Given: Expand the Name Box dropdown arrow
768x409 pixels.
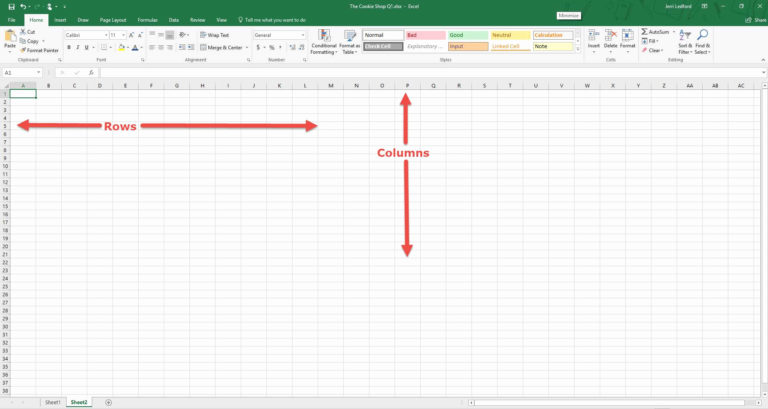Looking at the screenshot, I should coord(38,72).
